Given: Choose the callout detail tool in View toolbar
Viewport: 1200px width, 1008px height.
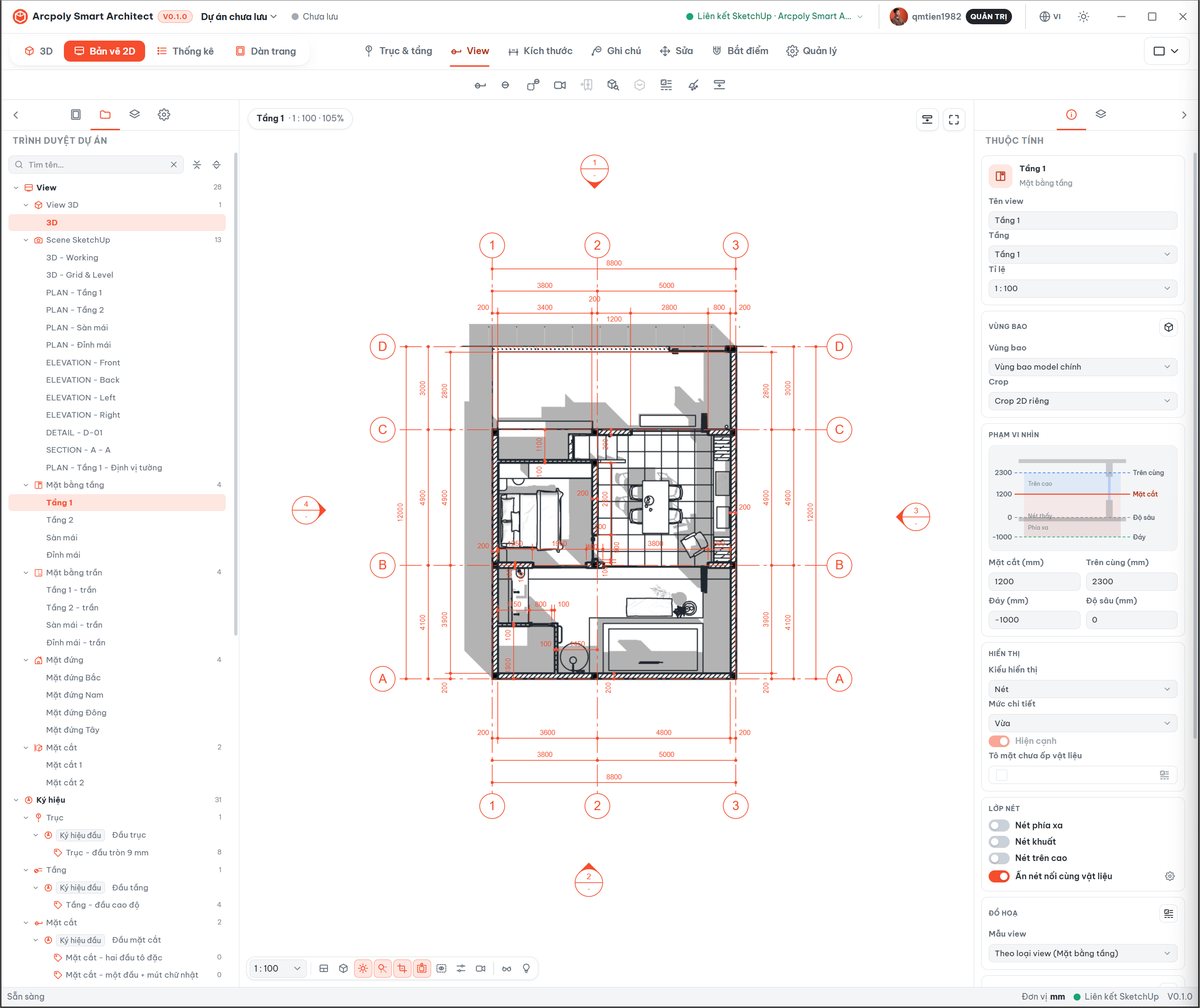Looking at the screenshot, I should (533, 85).
